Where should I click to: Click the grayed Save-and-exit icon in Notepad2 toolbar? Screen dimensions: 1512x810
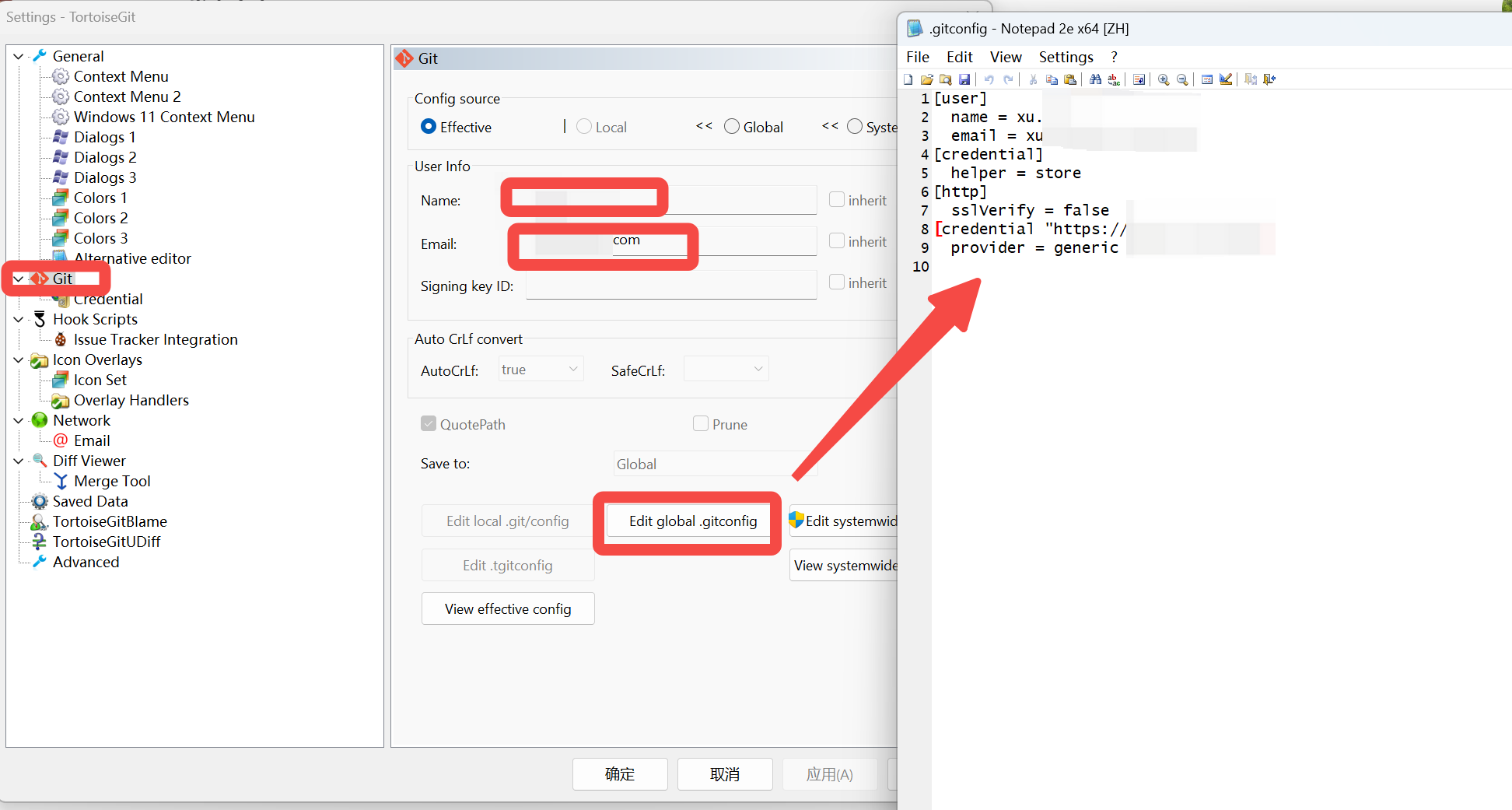tap(1251, 79)
